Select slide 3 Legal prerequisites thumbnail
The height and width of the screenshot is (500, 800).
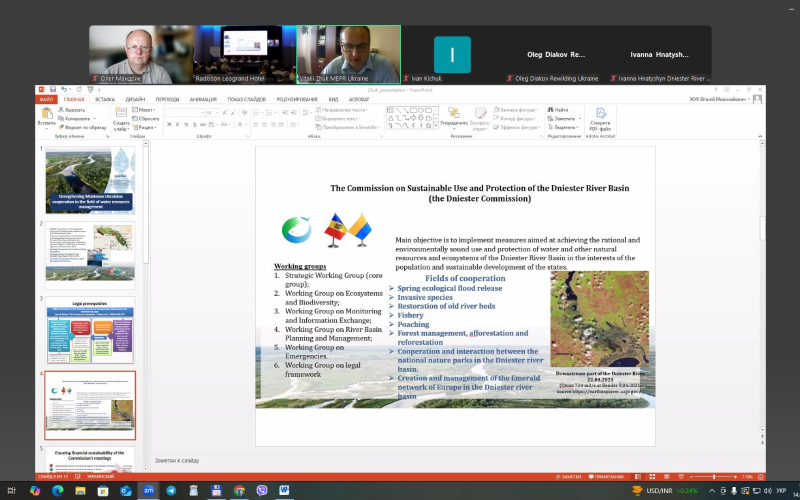click(90, 330)
